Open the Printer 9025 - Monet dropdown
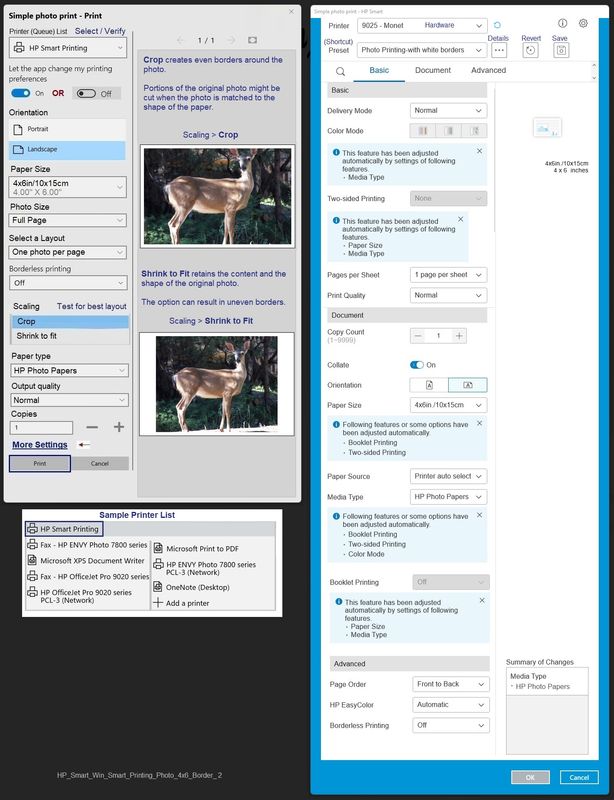The image size is (614, 800). click(x=422, y=26)
